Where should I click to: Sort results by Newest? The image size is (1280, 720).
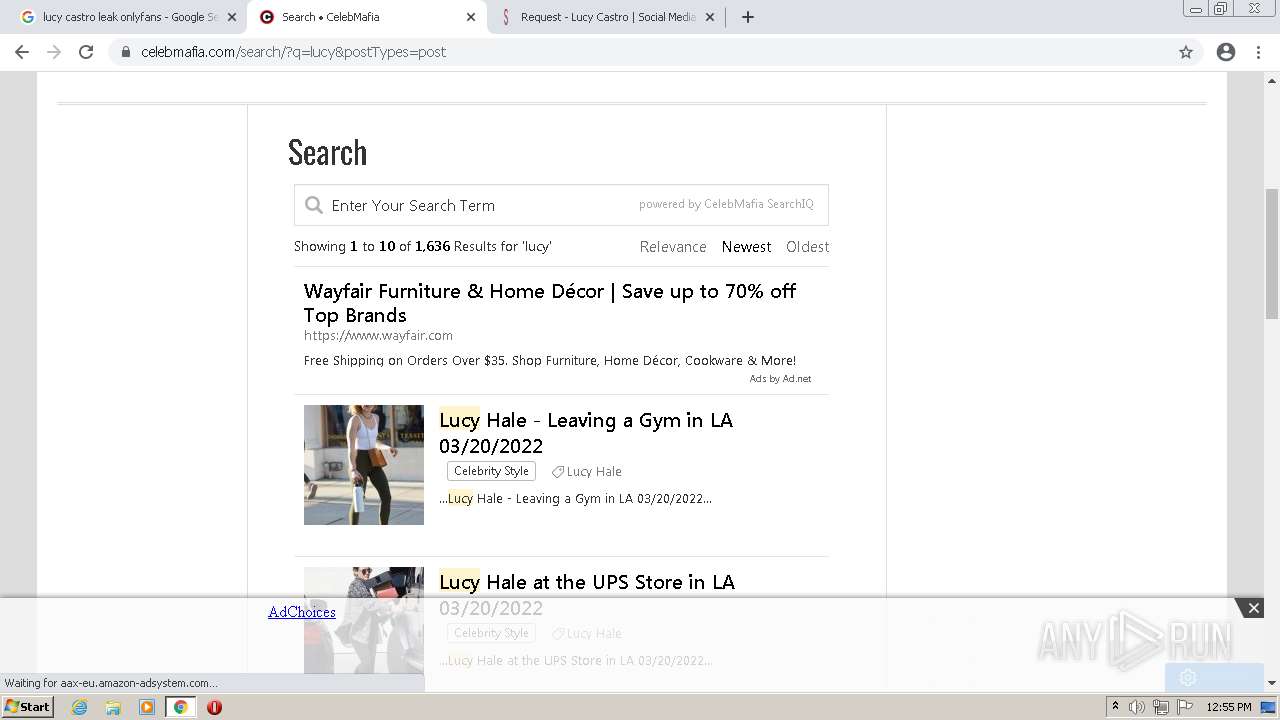pos(746,247)
